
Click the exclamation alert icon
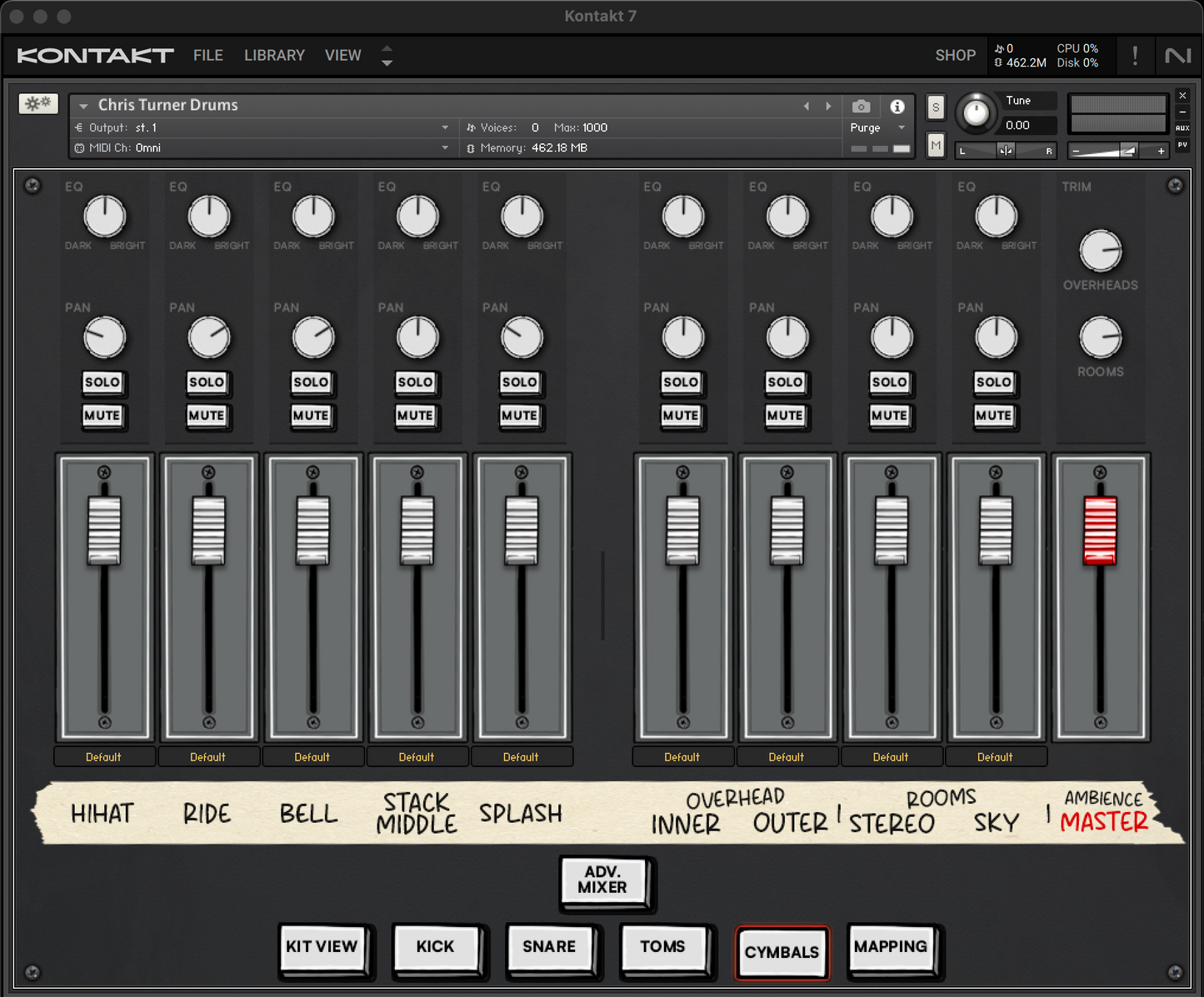click(x=1134, y=56)
